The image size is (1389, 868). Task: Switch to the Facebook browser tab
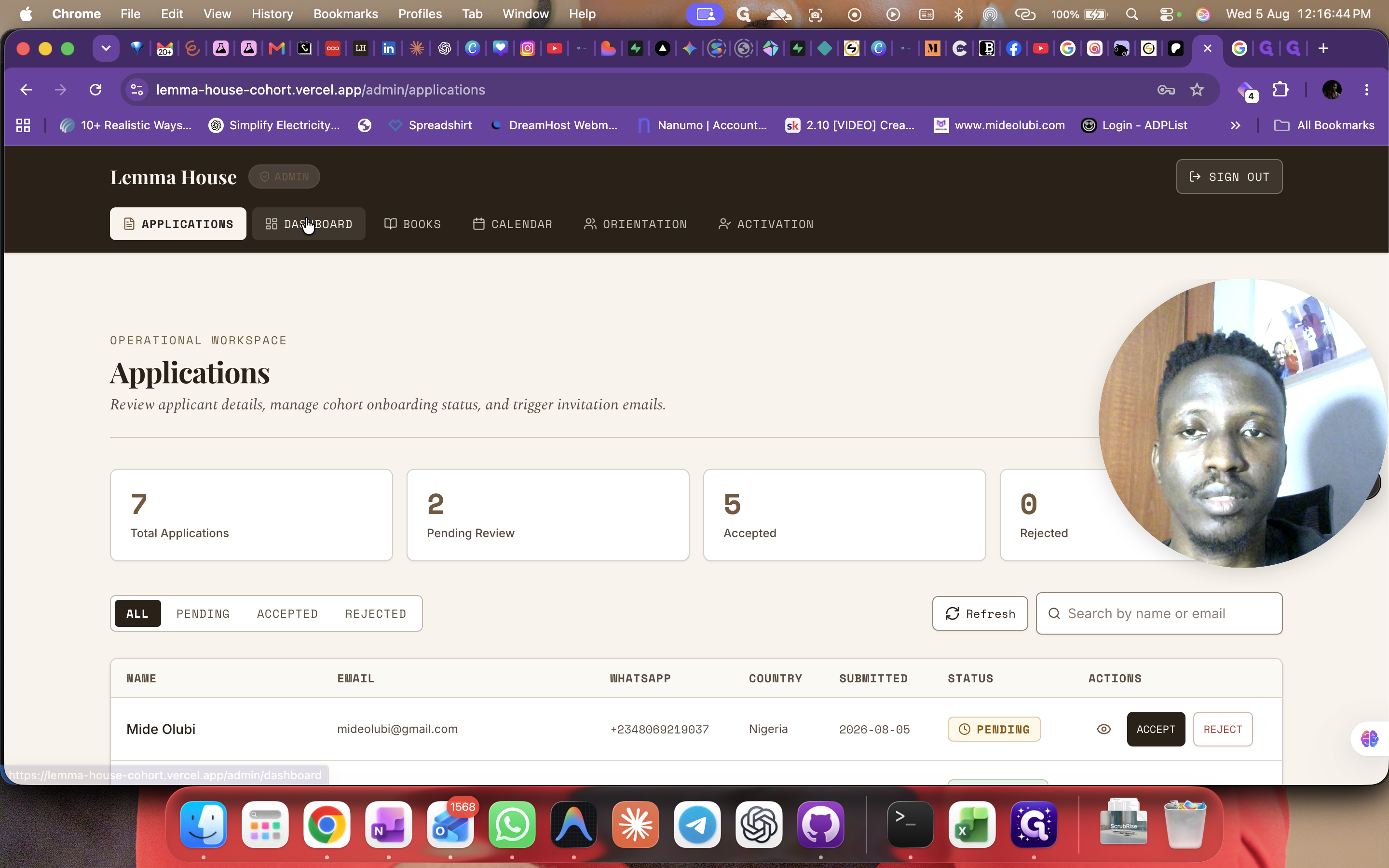(1014, 48)
